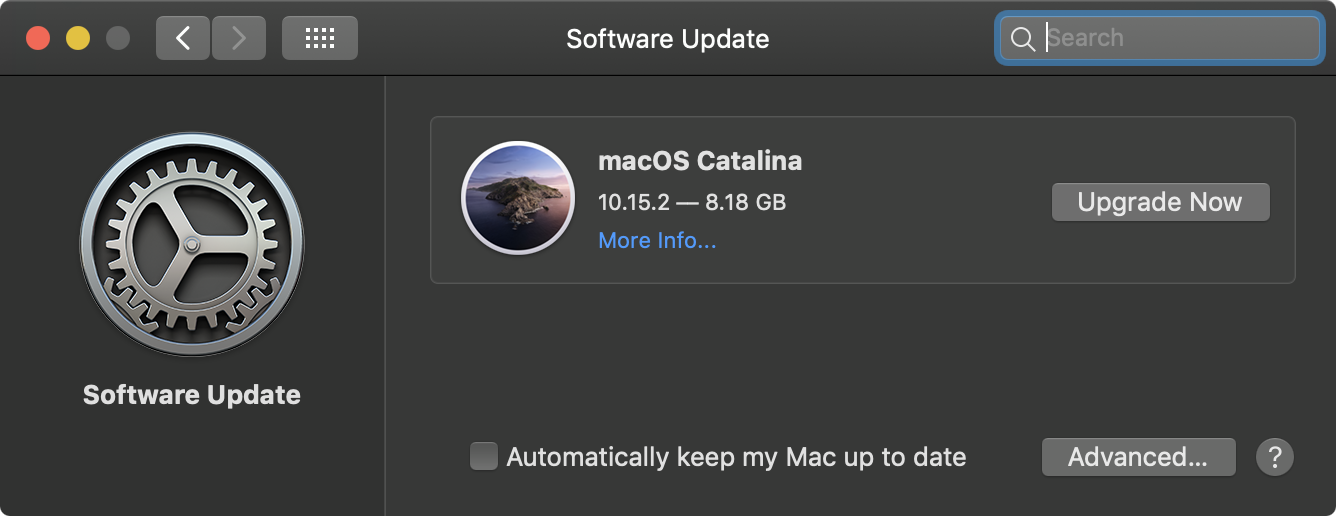Click the 10.15.2 — 8.18 GB version text
1336x516 pixels.
pos(692,202)
